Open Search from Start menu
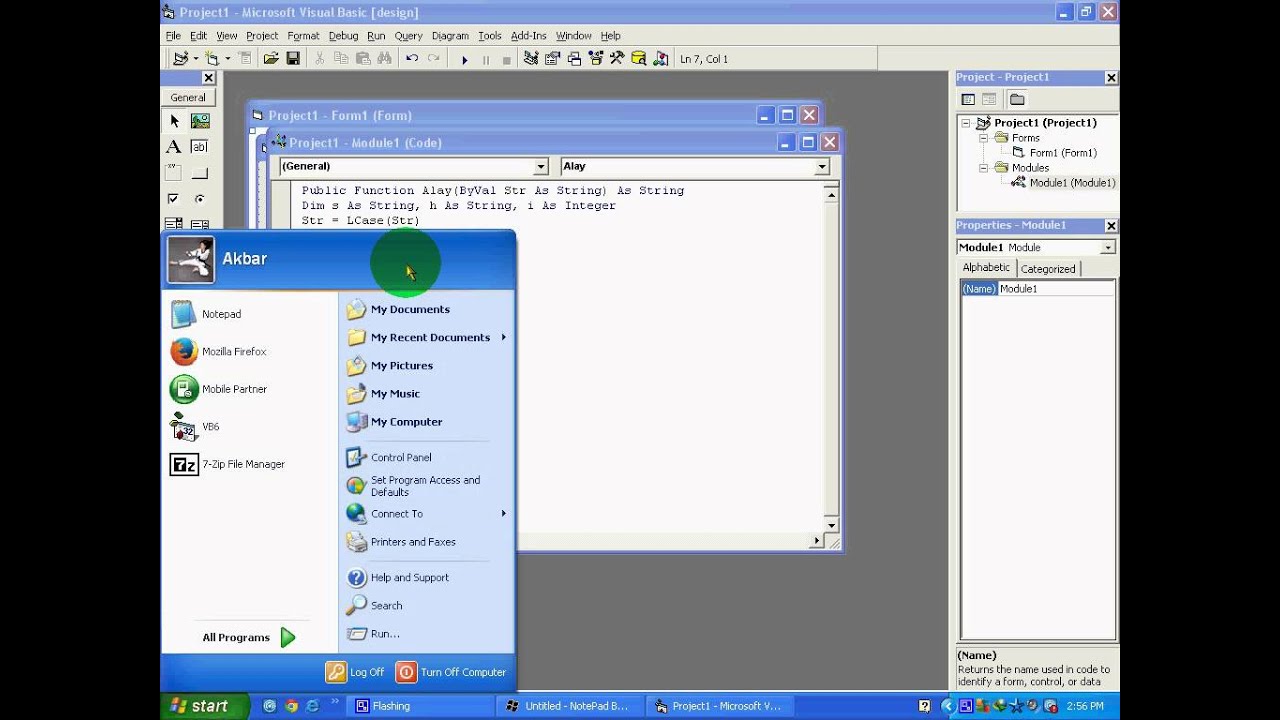The width and height of the screenshot is (1280, 720). pos(375,605)
